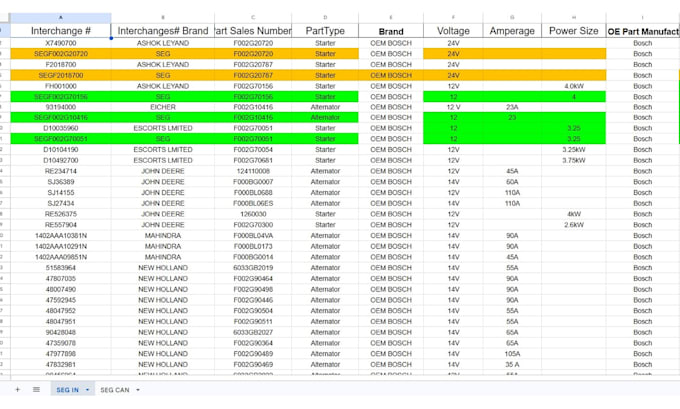Select column A header
680x409 pixels.
61,18
